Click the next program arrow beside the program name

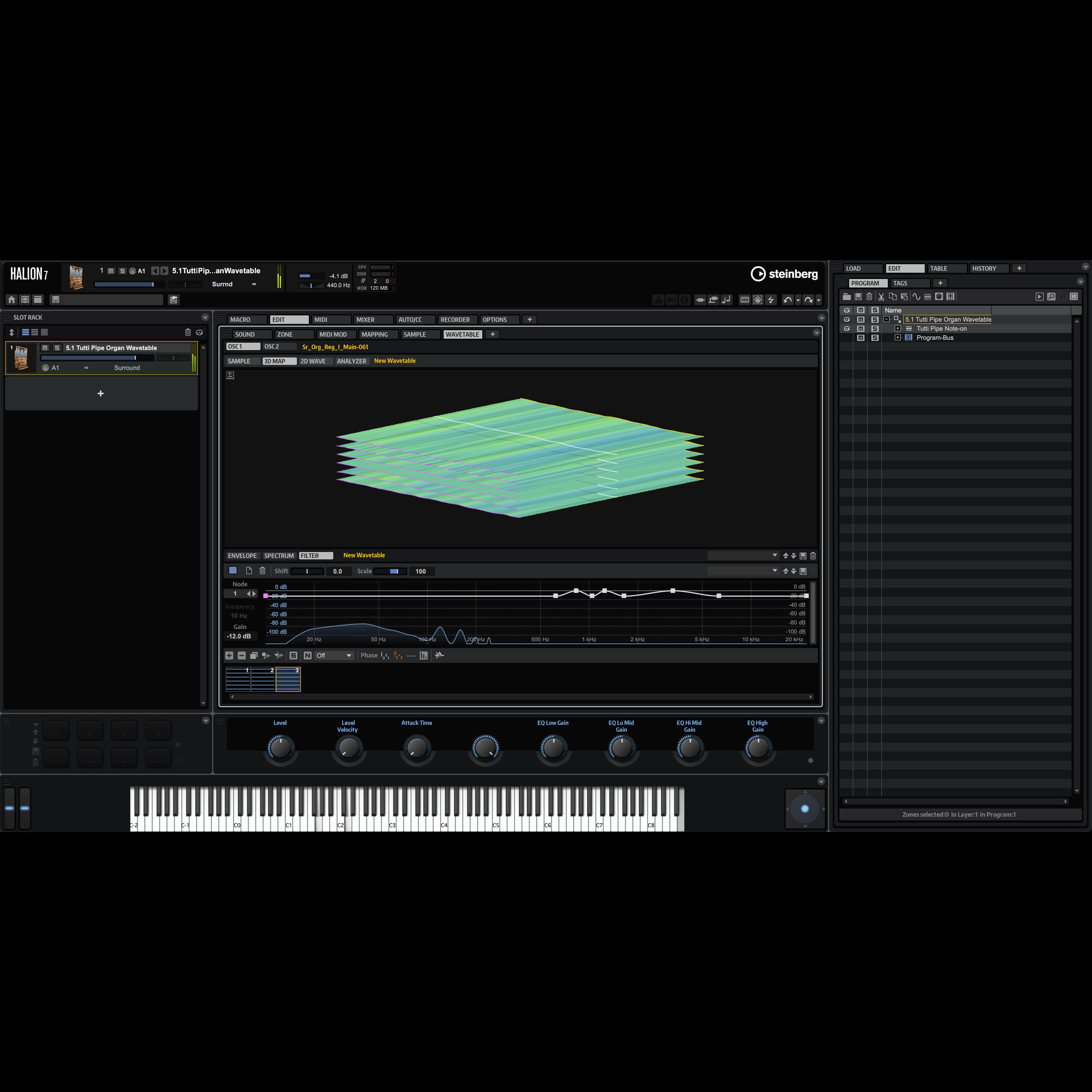click(164, 271)
